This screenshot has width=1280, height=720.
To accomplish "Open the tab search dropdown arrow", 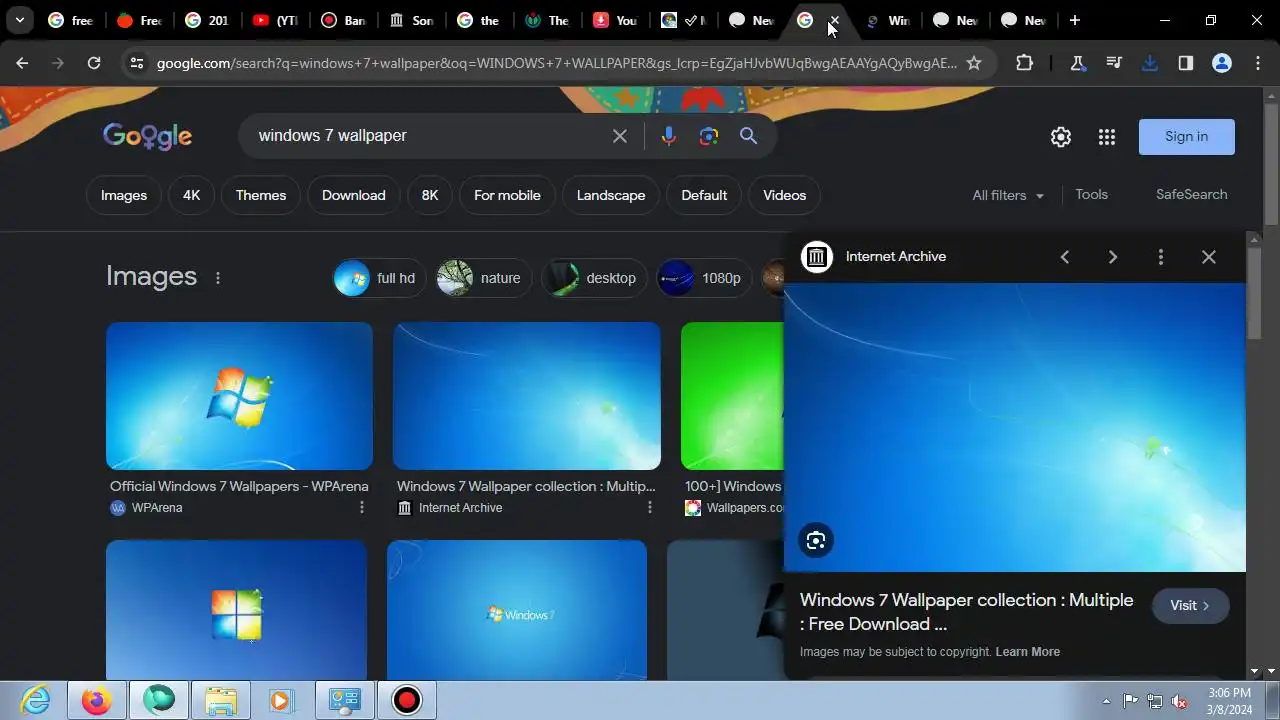I will tap(19, 20).
